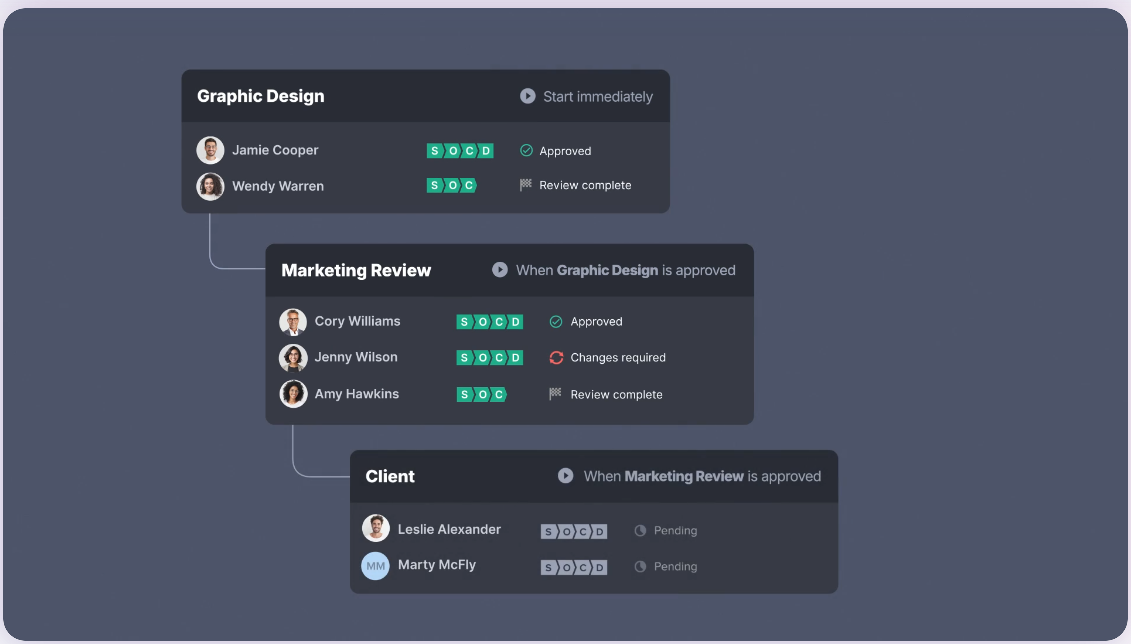
Task: Click play icon in Marketing Review header
Action: 500,270
